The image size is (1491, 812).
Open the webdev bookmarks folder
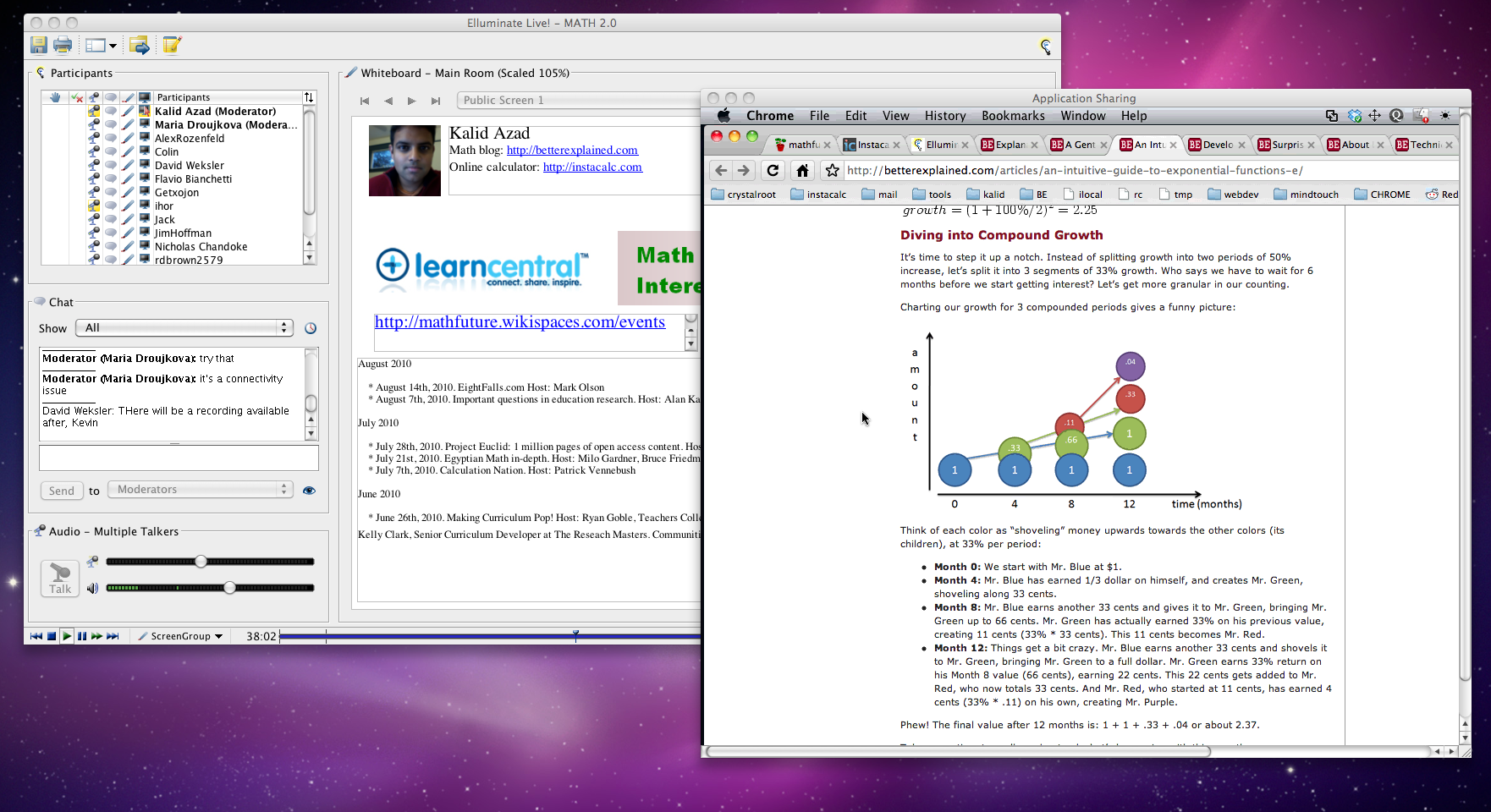point(1233,195)
